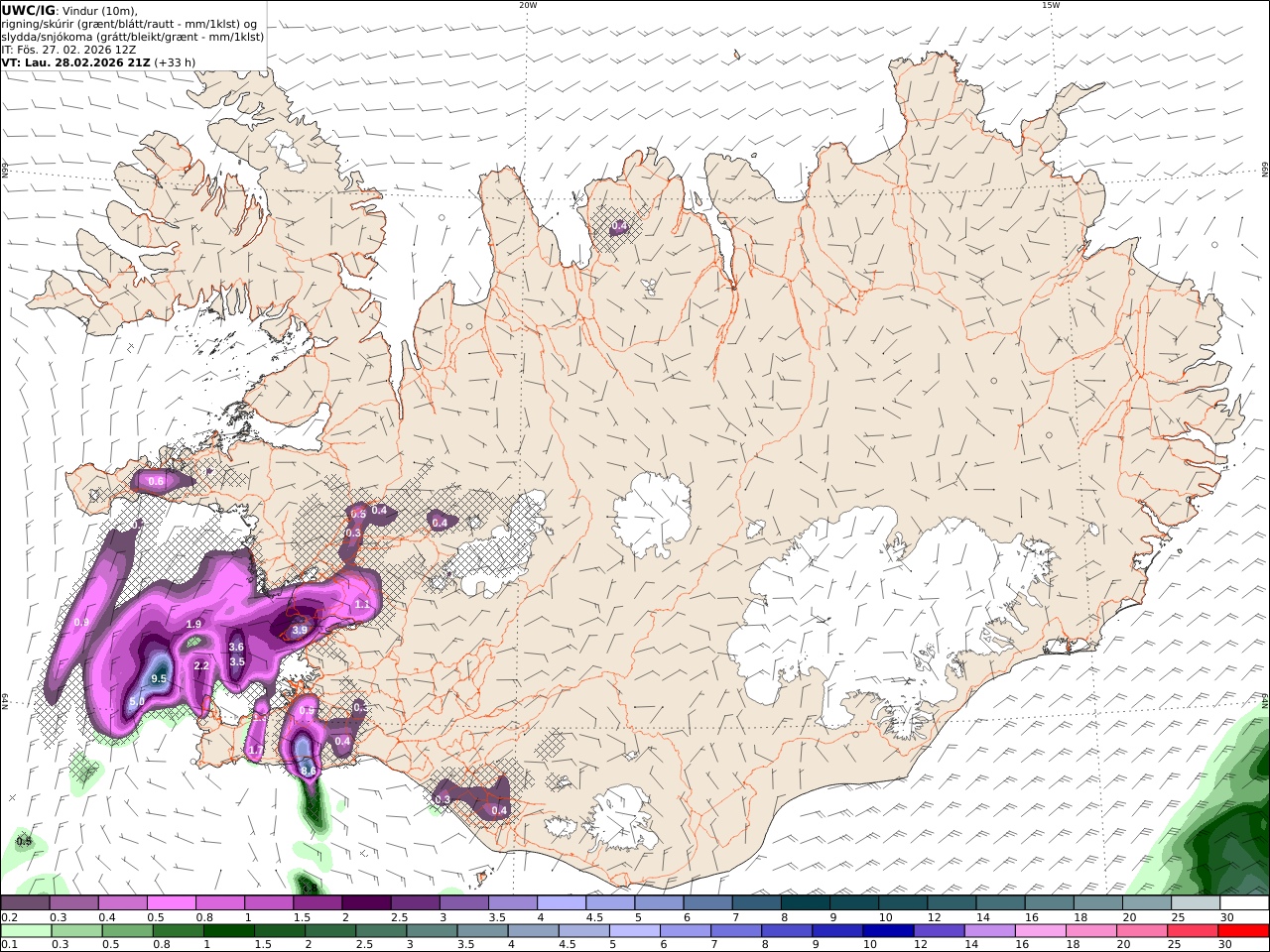Click the '8.6' precipitation value on the map
1270x952 pixels.
point(308,771)
